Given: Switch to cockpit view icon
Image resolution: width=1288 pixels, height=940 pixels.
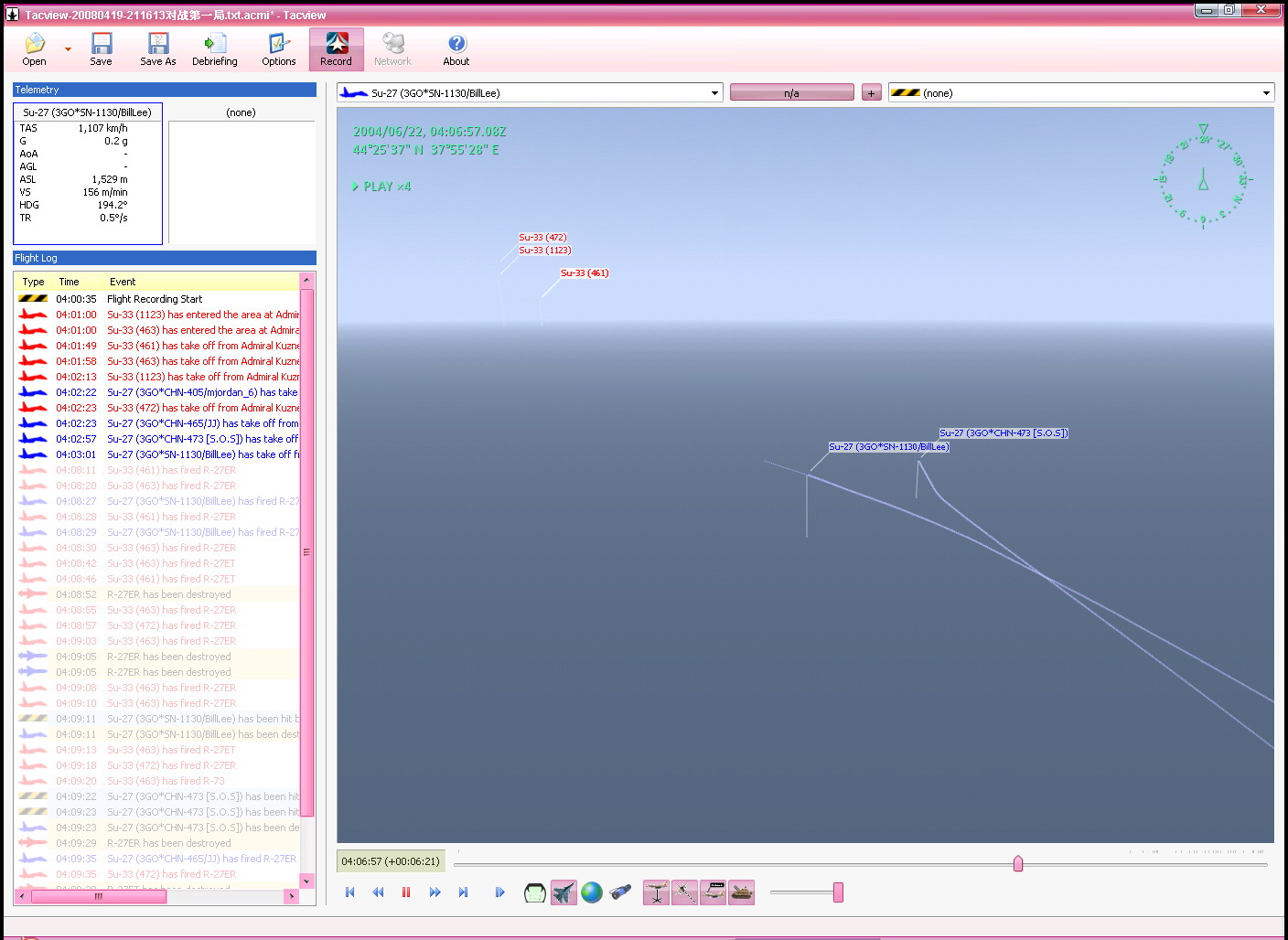Looking at the screenshot, I should (x=535, y=892).
